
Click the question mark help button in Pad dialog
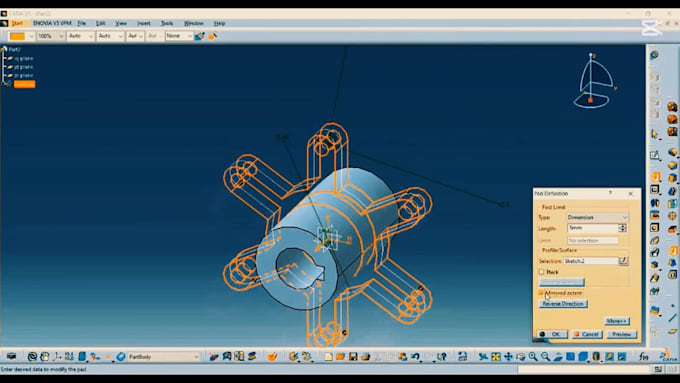[x=610, y=193]
